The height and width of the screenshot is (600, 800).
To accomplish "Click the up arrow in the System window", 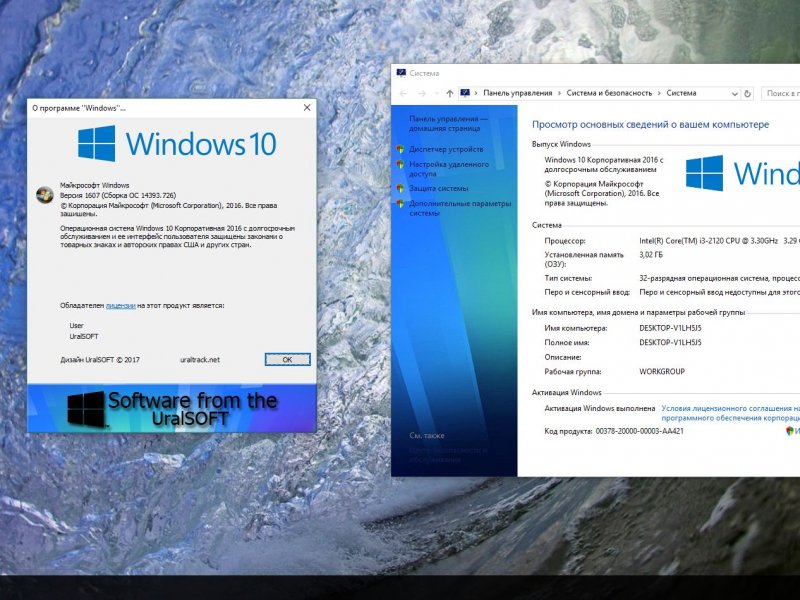I will [449, 93].
